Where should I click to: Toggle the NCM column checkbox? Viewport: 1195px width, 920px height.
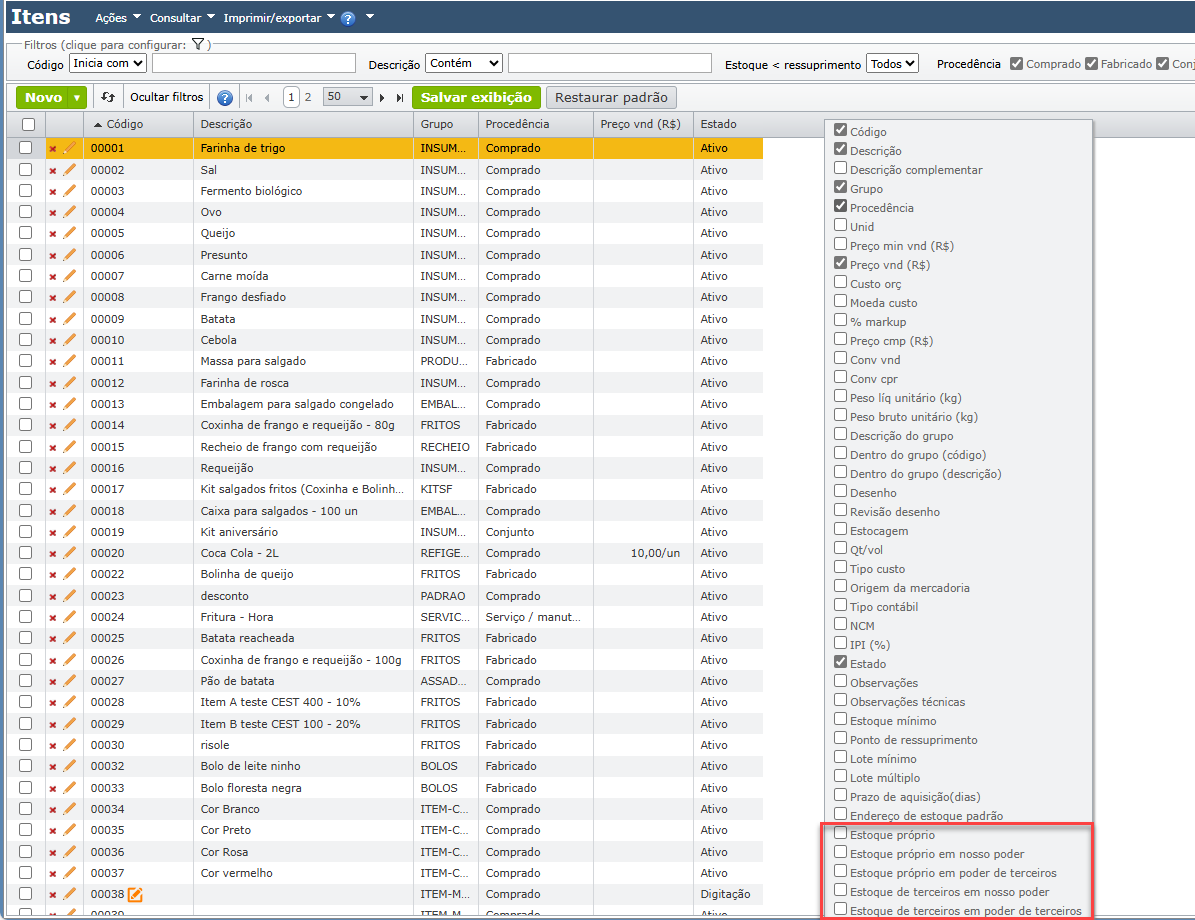(x=841, y=624)
